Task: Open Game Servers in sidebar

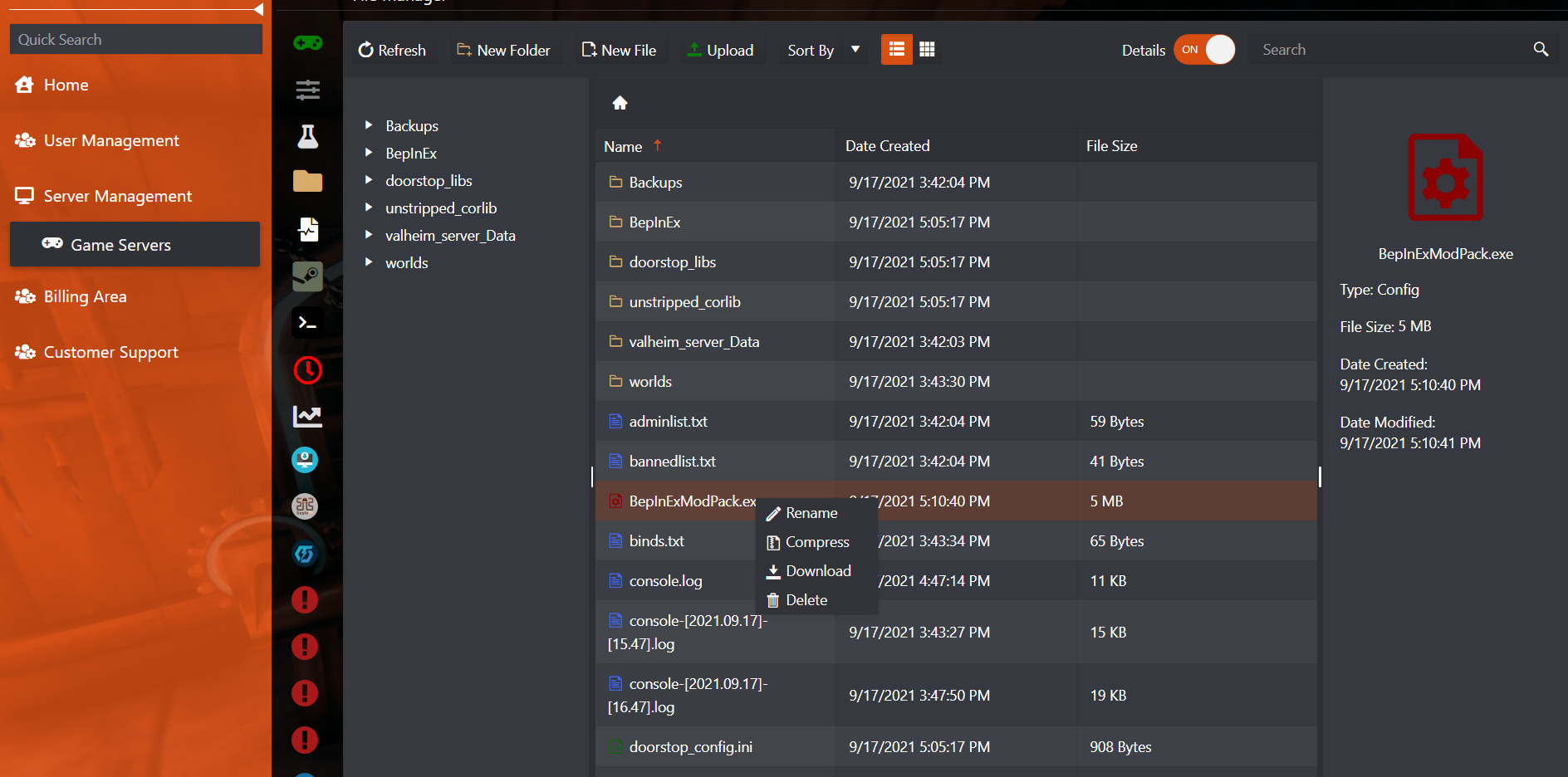Action: (x=135, y=244)
